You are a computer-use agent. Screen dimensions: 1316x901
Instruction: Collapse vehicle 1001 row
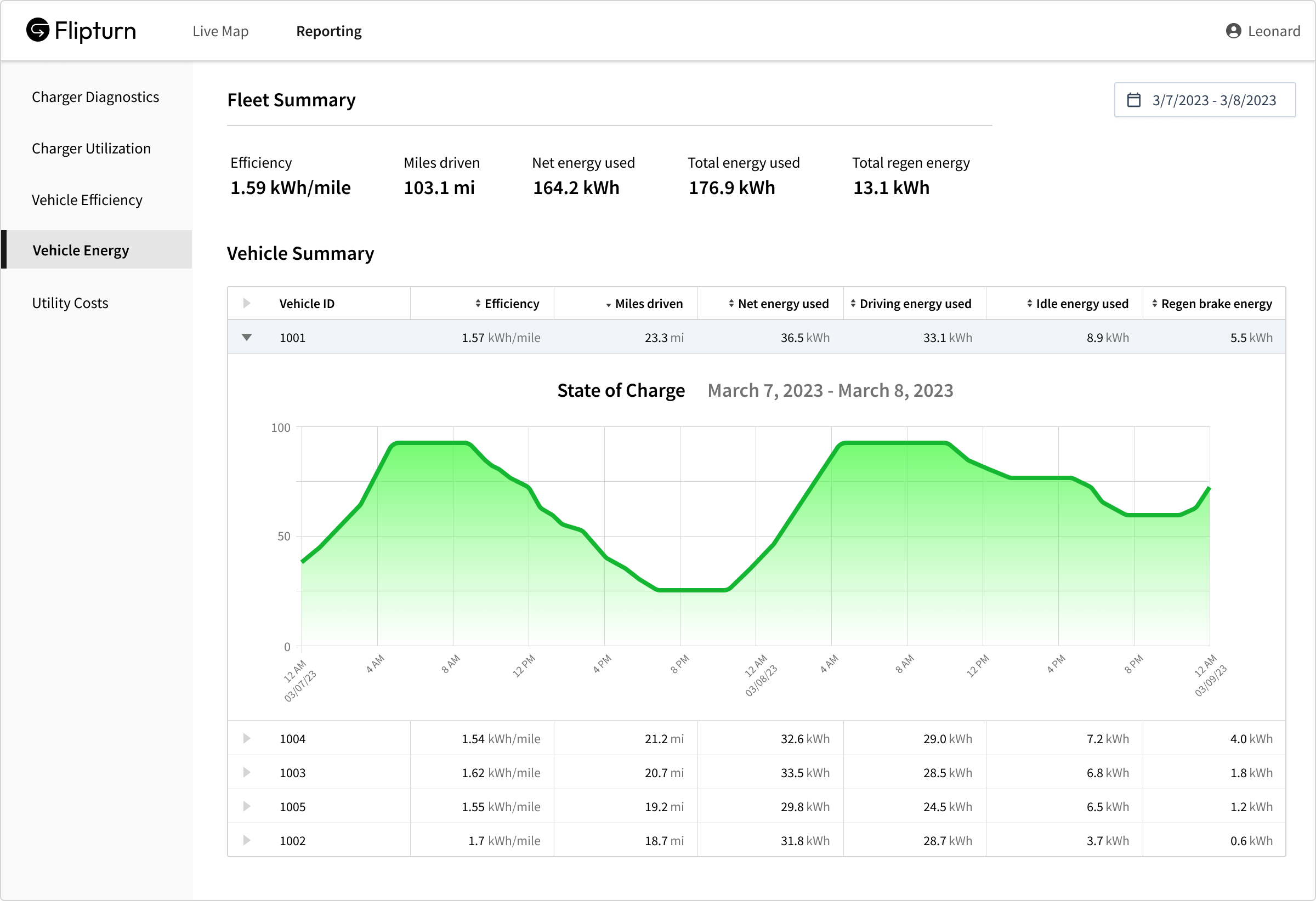pos(246,337)
